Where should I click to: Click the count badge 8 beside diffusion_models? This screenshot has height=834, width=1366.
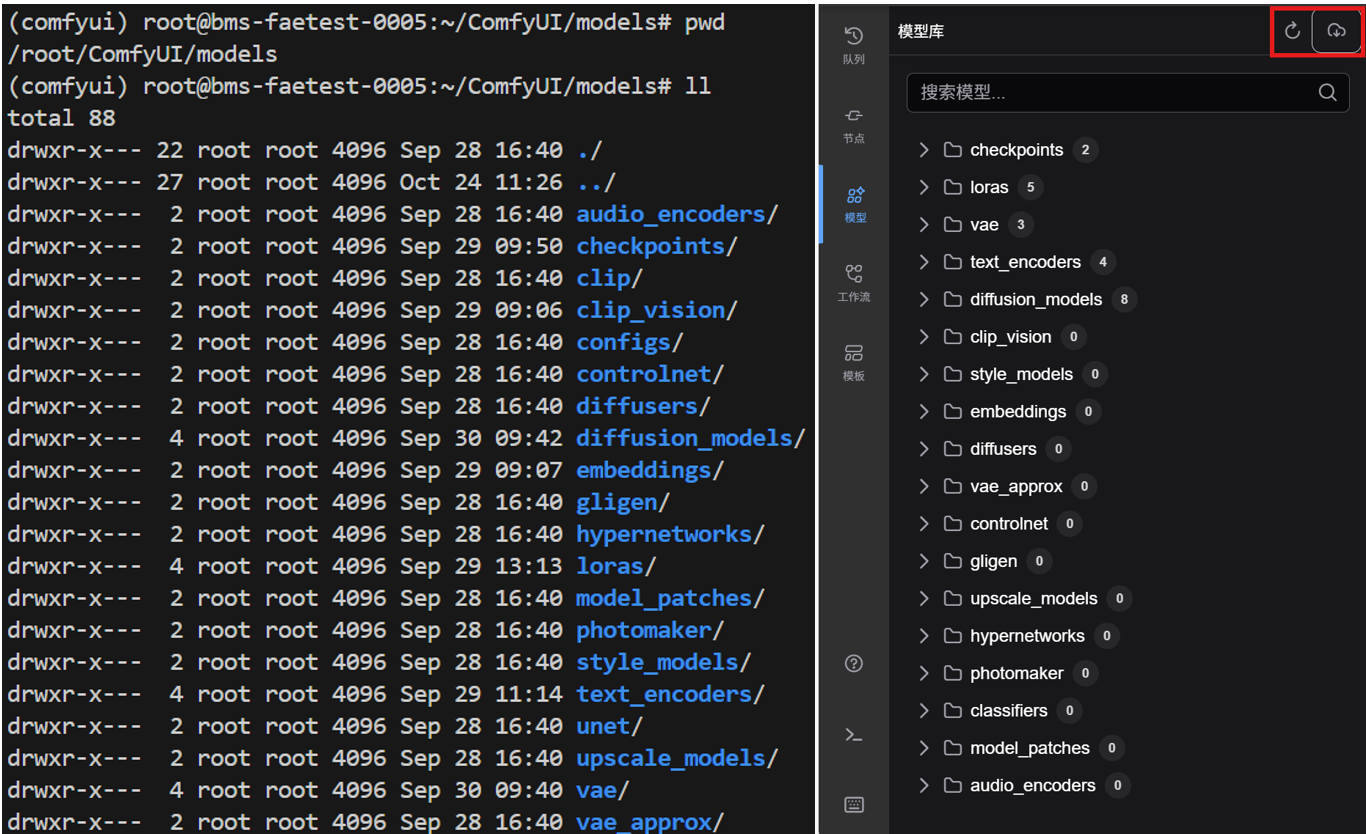point(1124,299)
